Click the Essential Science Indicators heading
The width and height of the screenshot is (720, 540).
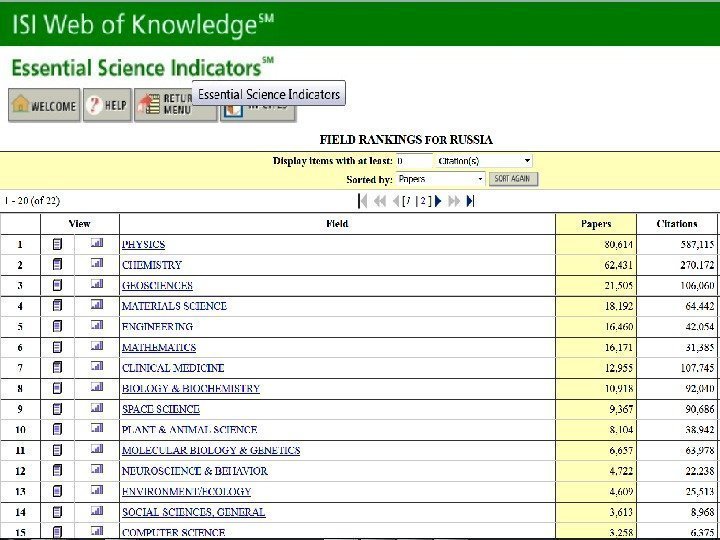(x=142, y=68)
